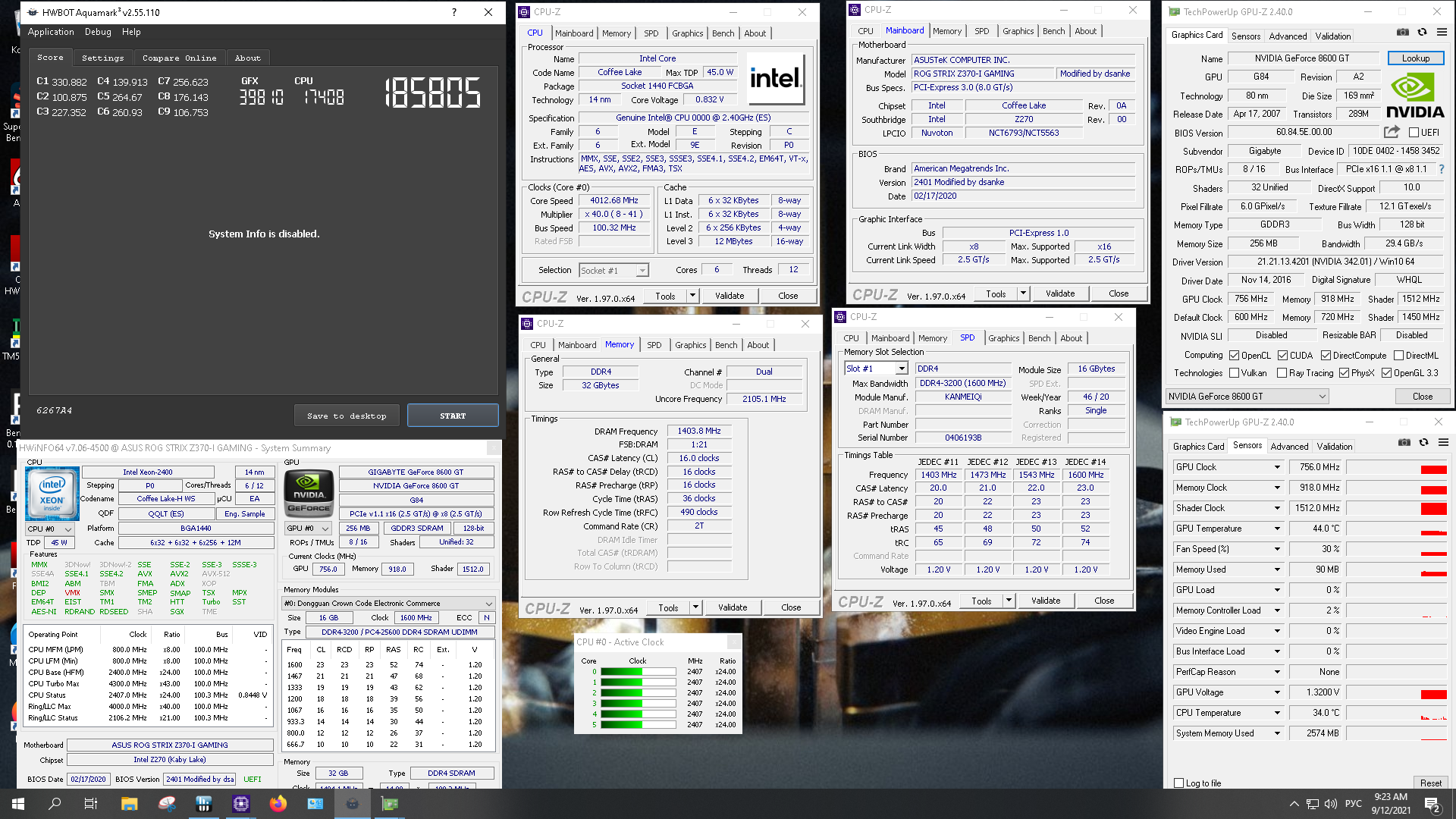This screenshot has width=1456, height=819.
Task: Open the Bench tab in the CPU-Z CPU window
Action: pyautogui.click(x=723, y=33)
